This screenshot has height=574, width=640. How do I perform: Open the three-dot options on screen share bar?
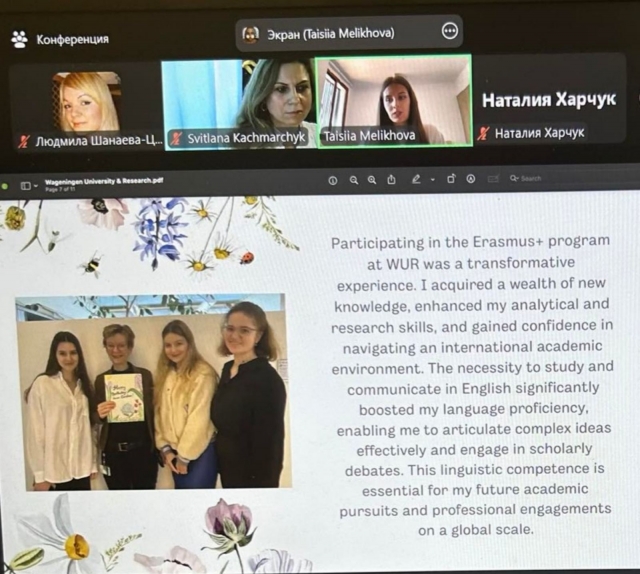pos(449,33)
